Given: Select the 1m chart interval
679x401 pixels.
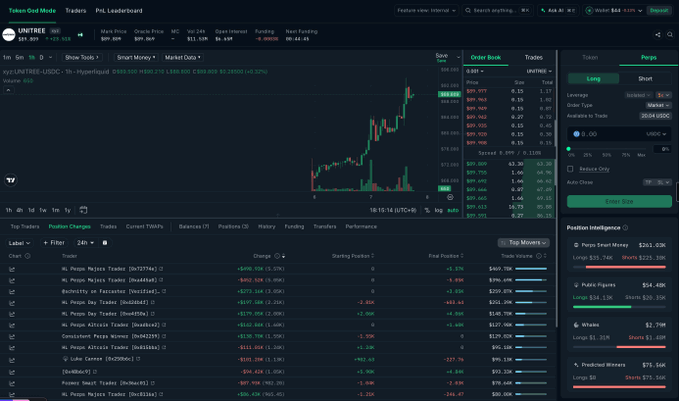Looking at the screenshot, I should click(x=7, y=57).
